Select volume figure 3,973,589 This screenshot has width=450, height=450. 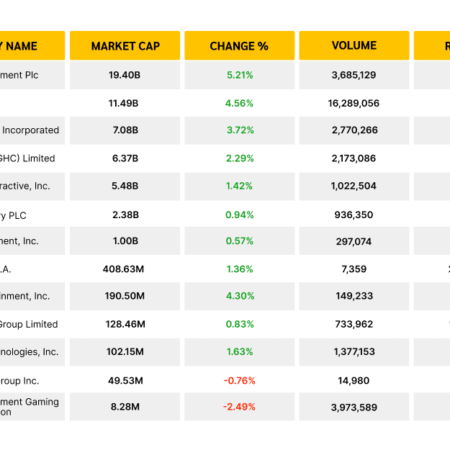354,407
